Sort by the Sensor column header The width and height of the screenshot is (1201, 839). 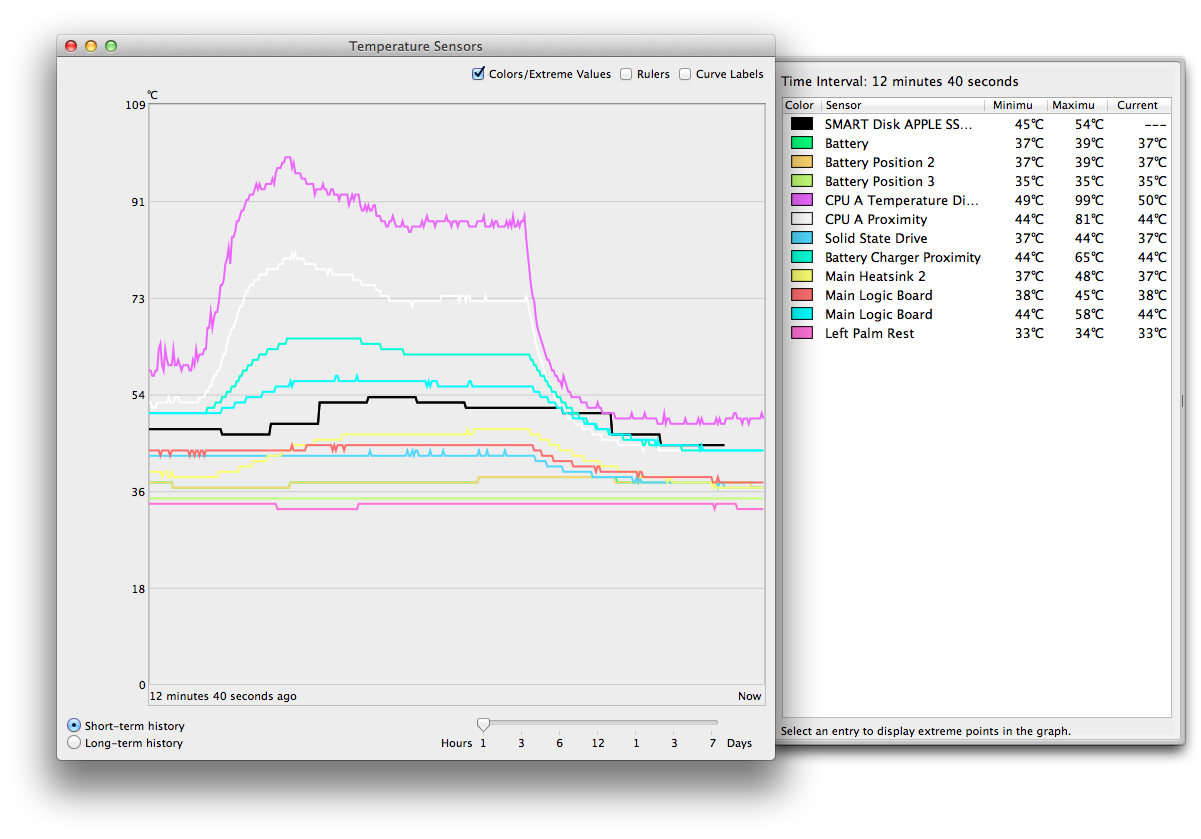tap(902, 105)
